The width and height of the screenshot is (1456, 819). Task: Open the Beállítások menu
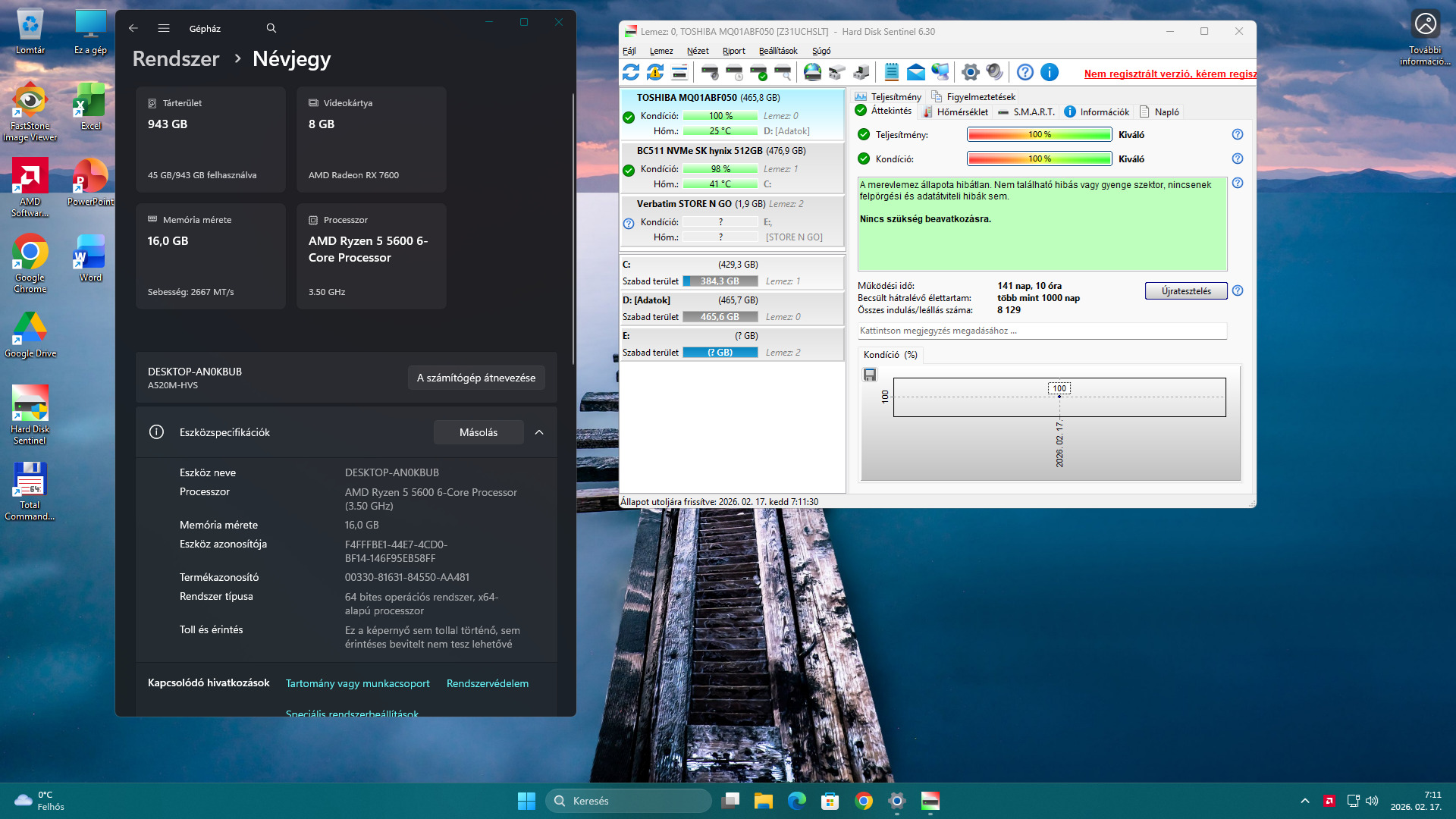pyautogui.click(x=778, y=51)
